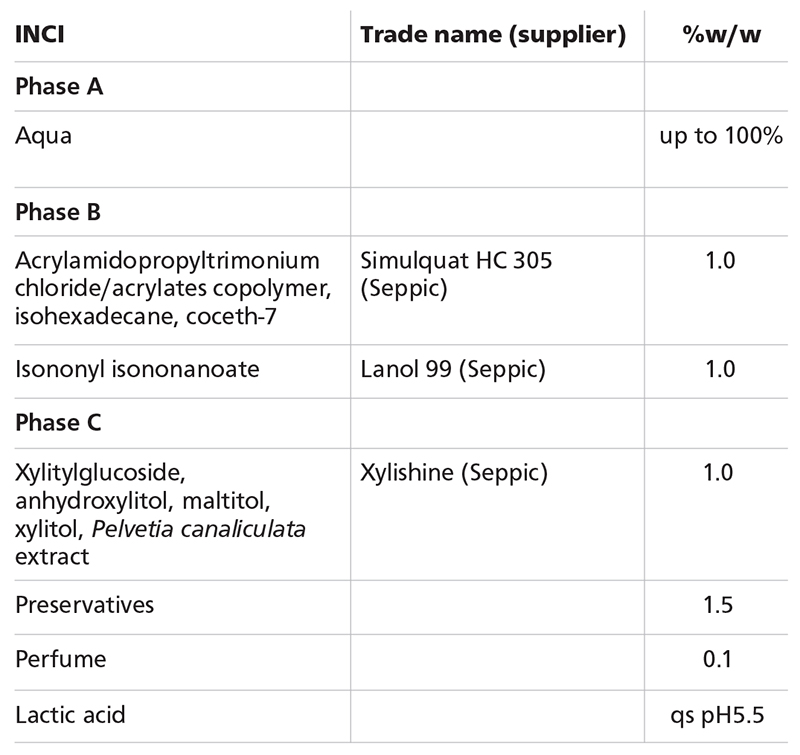The height and width of the screenshot is (755, 800).
Task: Click the 1.5 preservatives percentage
Action: point(720,606)
